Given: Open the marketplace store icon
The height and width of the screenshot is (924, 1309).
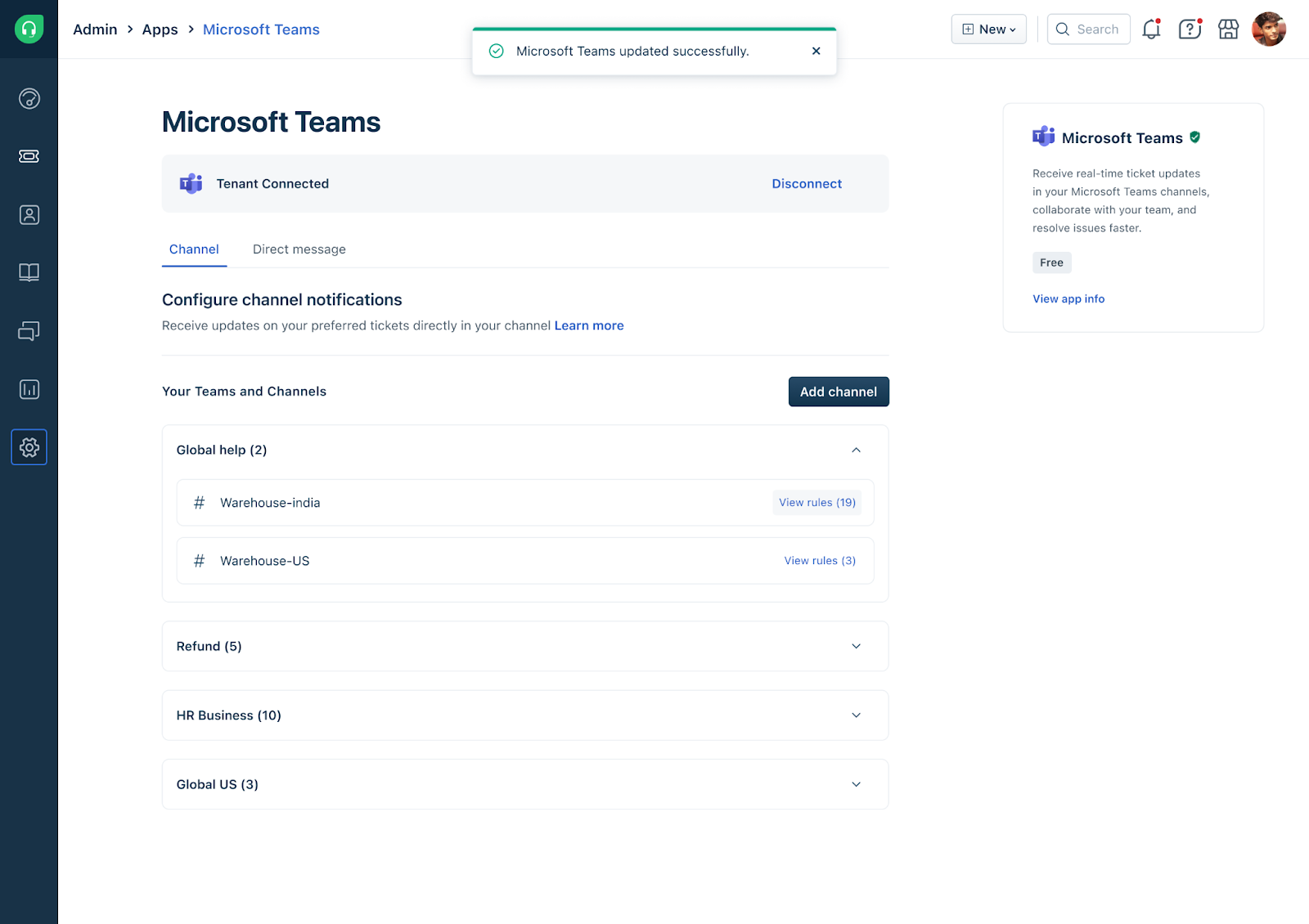Looking at the screenshot, I should pyautogui.click(x=1229, y=29).
